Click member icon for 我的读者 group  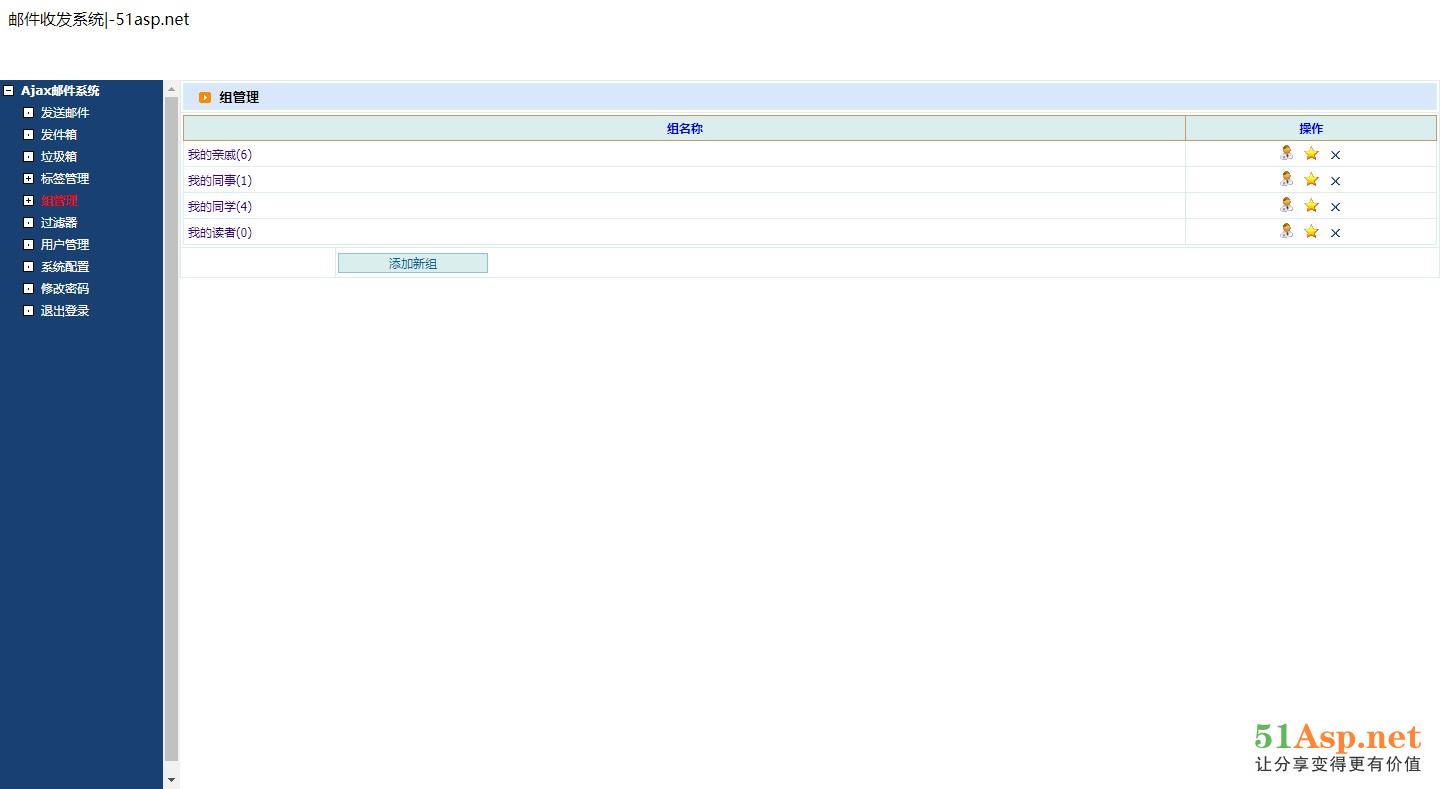click(1287, 231)
